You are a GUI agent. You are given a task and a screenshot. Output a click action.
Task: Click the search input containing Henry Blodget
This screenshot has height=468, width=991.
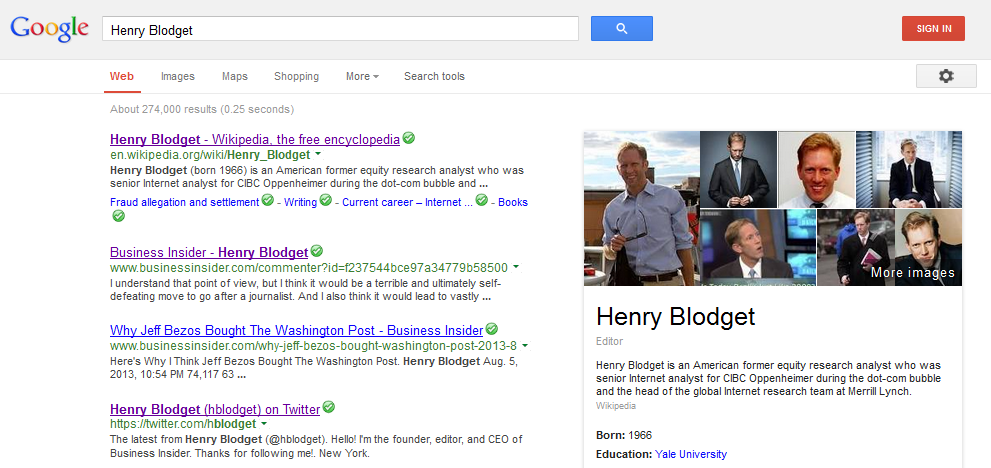(340, 30)
